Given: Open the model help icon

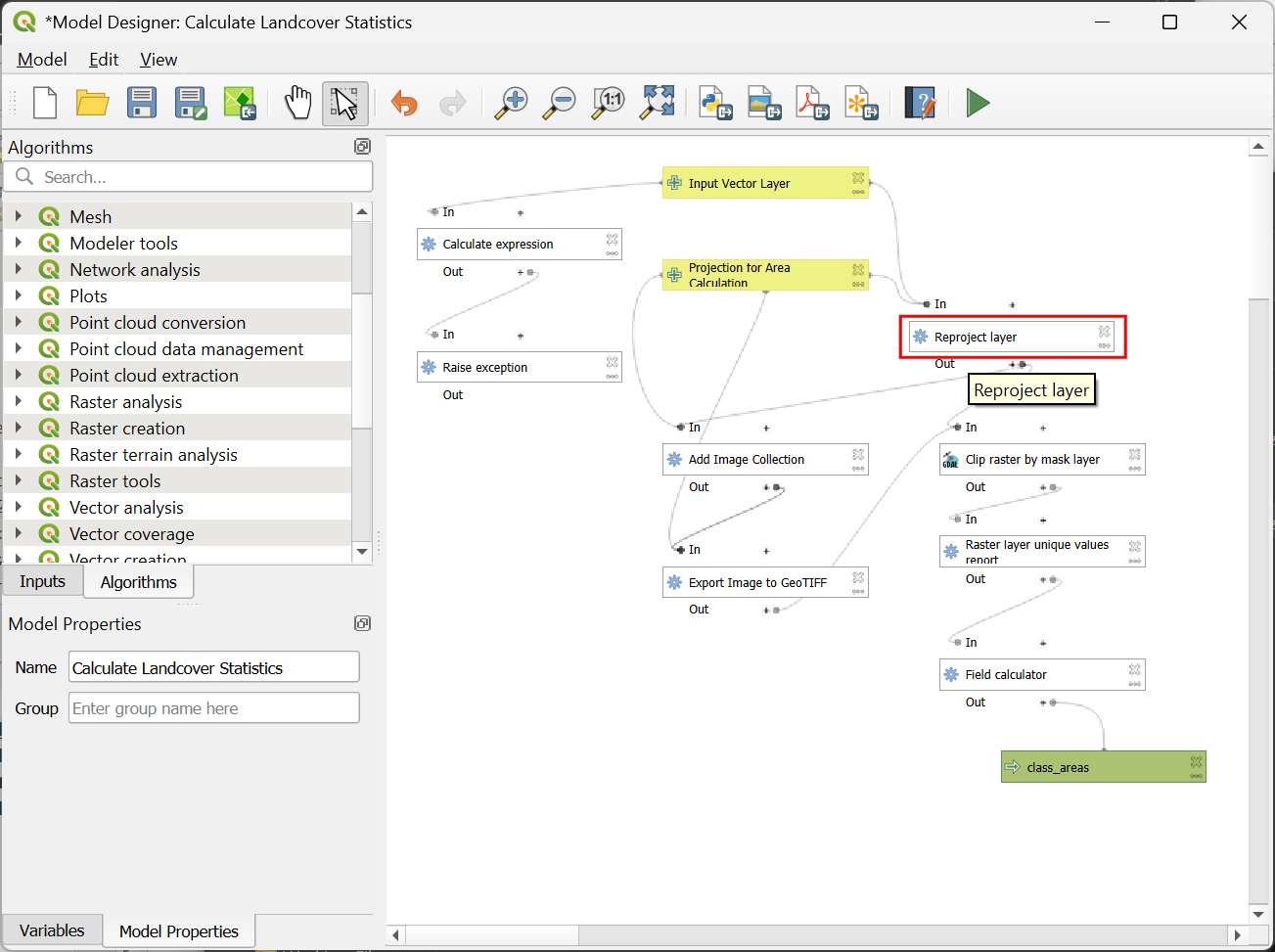Looking at the screenshot, I should tap(920, 103).
